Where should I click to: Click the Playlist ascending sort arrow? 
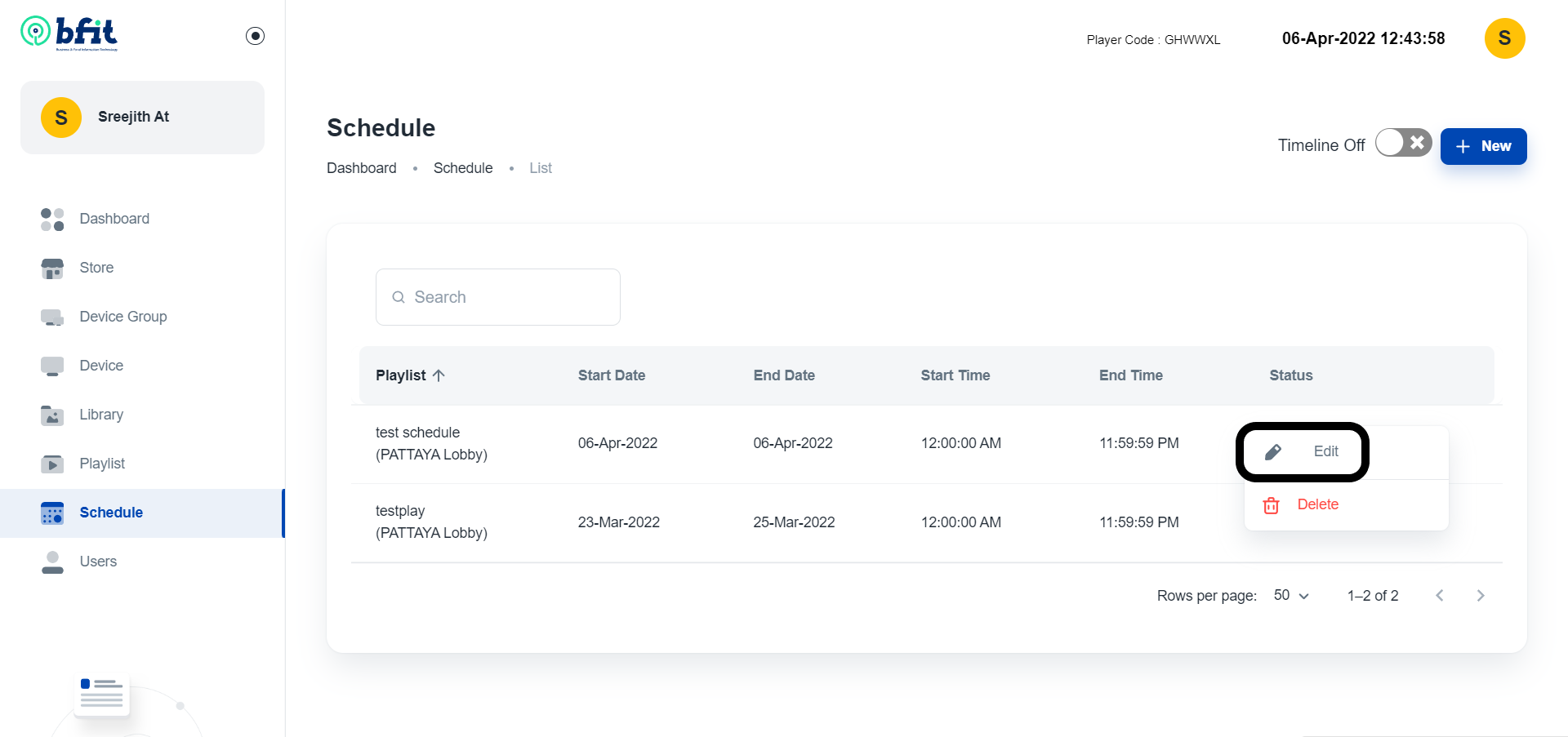click(439, 375)
